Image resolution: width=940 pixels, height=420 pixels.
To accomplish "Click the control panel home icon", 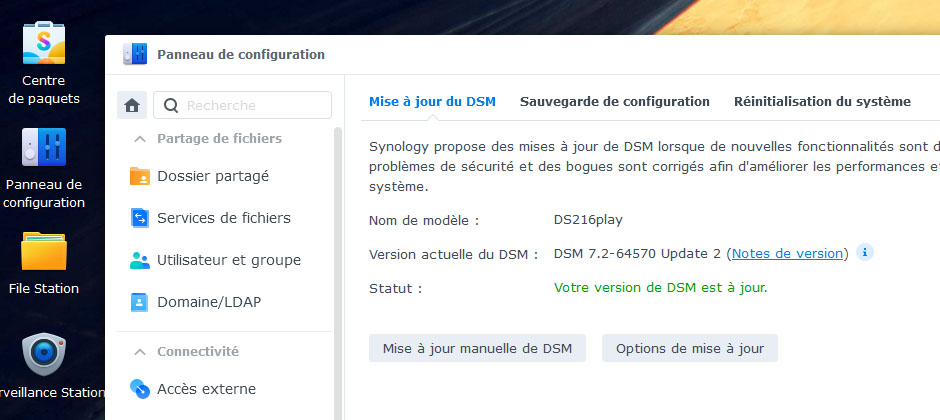I will click(132, 105).
